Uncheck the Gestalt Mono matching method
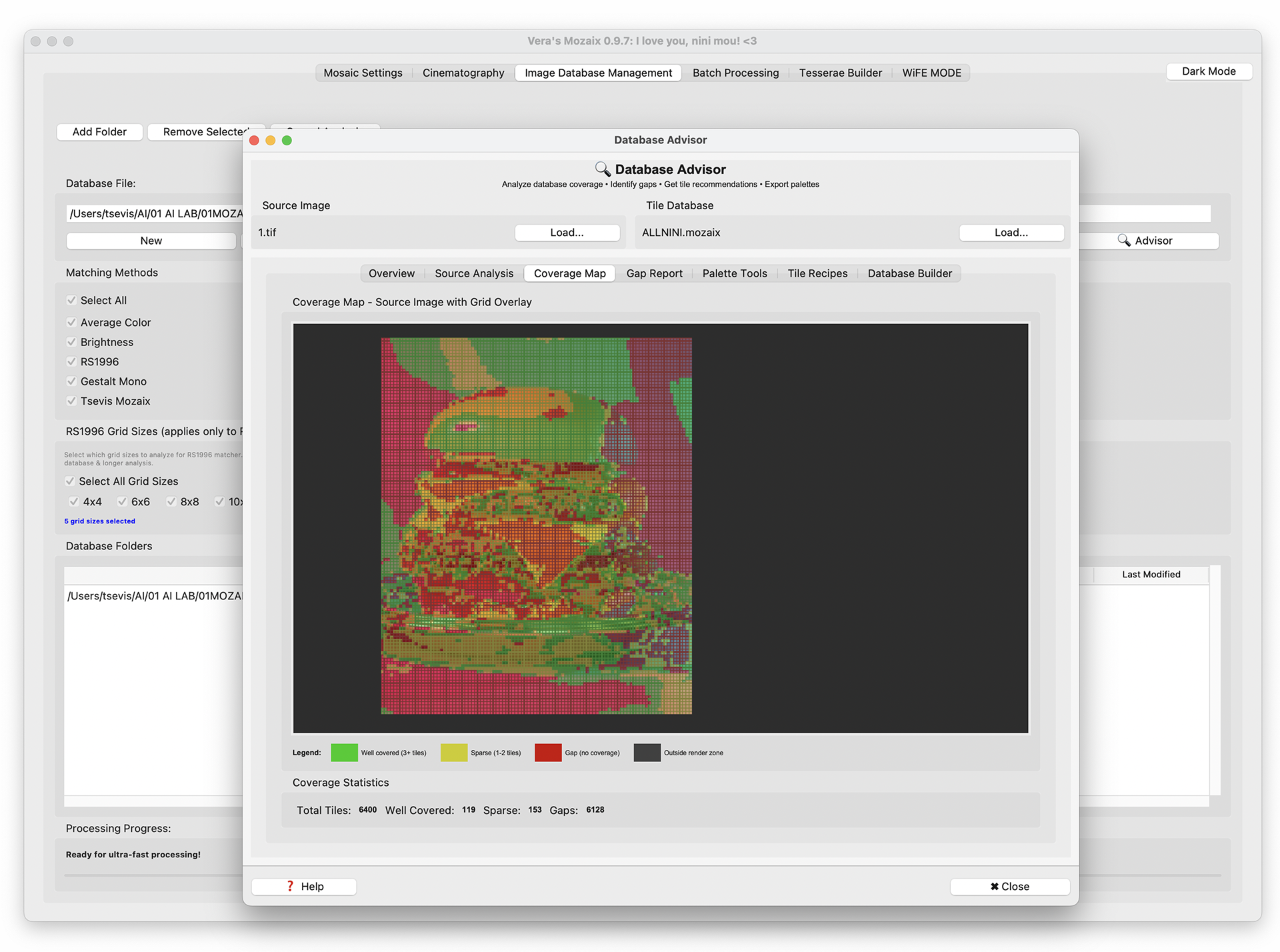This screenshot has height=952, width=1280. point(71,381)
